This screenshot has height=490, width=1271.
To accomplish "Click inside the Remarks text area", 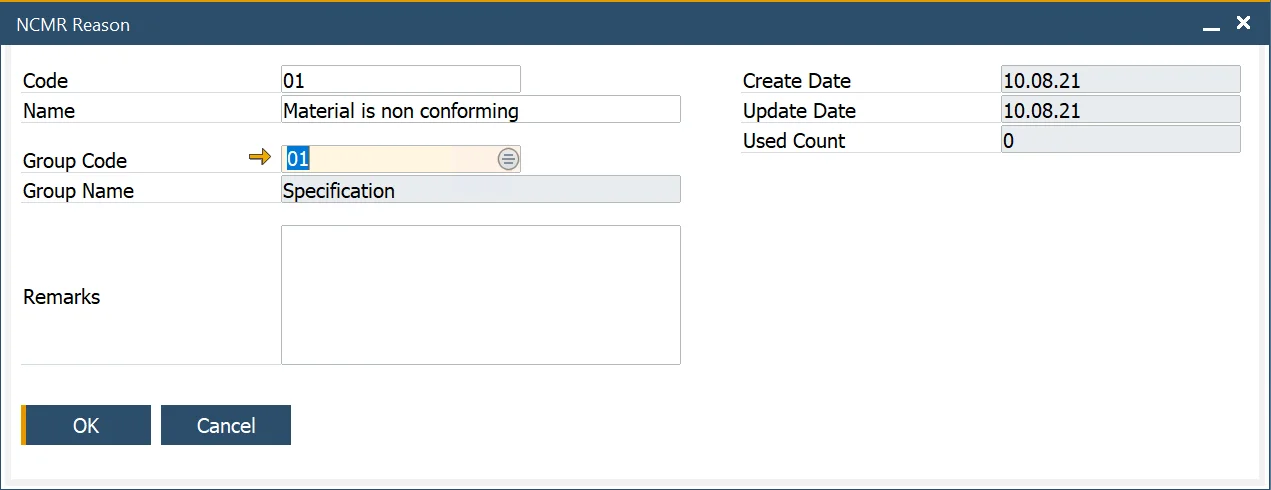I will (480, 295).
